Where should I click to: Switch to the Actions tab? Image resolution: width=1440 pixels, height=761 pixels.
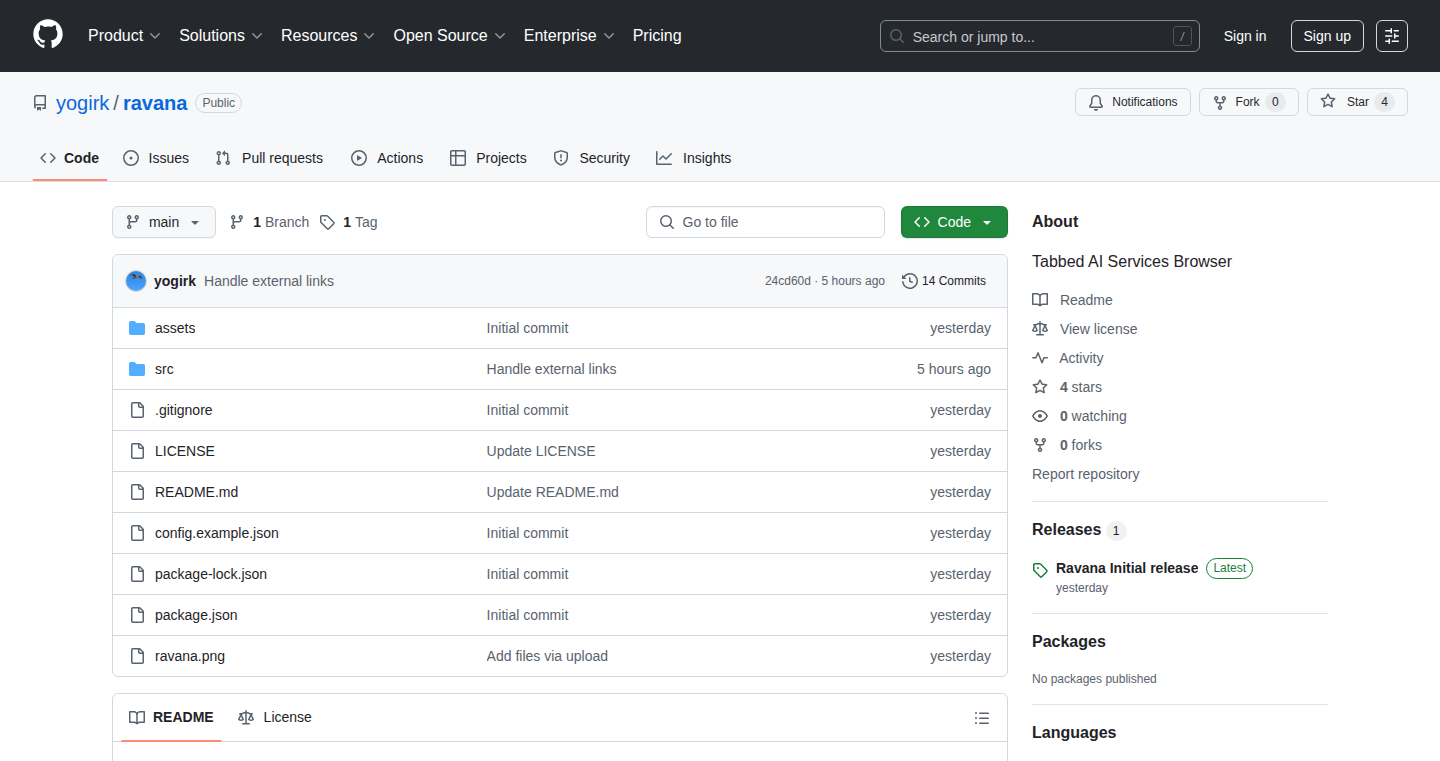[387, 158]
